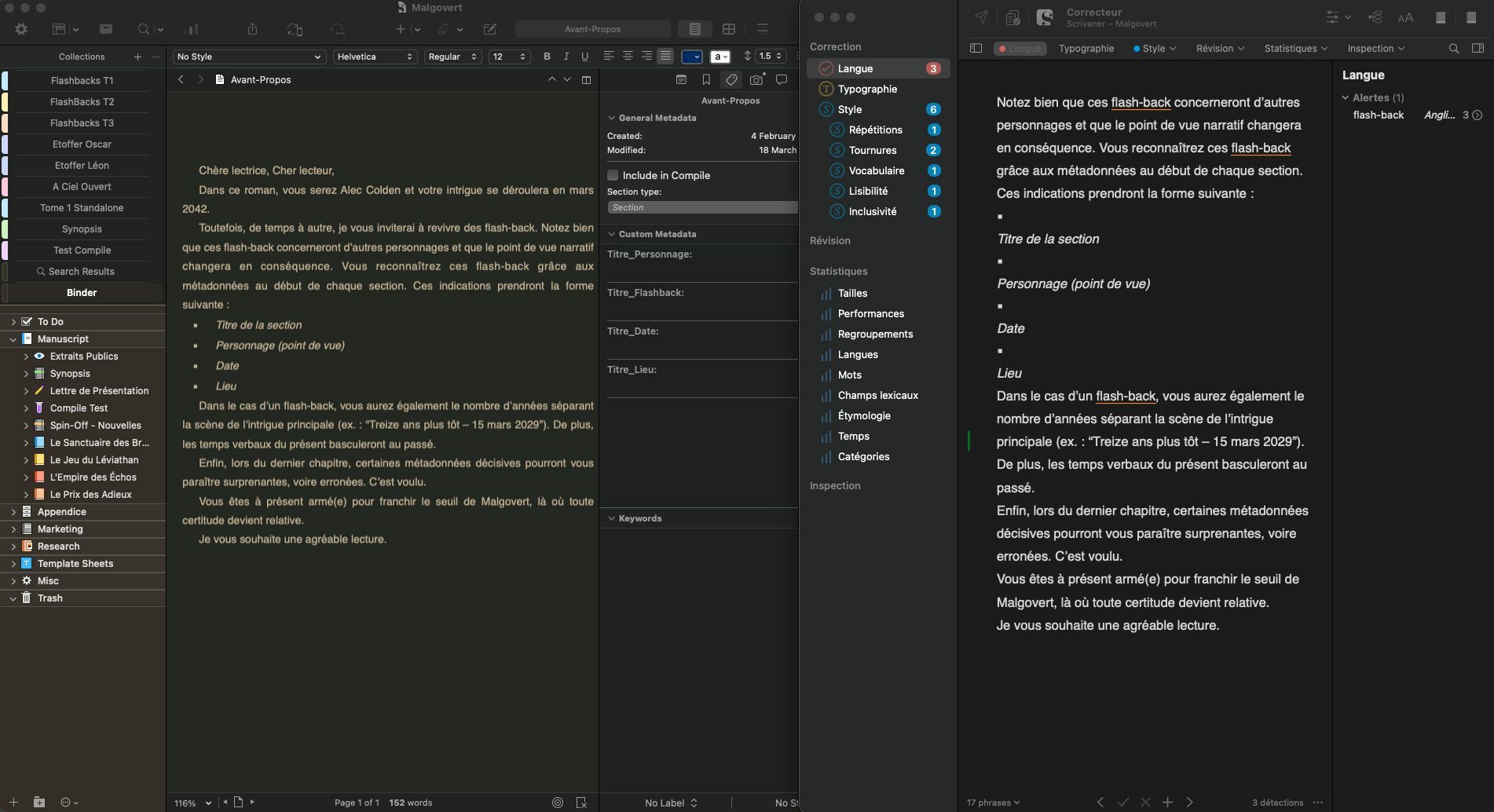The image size is (1494, 812).
Task: Apply italic formatting
Action: pyautogui.click(x=566, y=57)
